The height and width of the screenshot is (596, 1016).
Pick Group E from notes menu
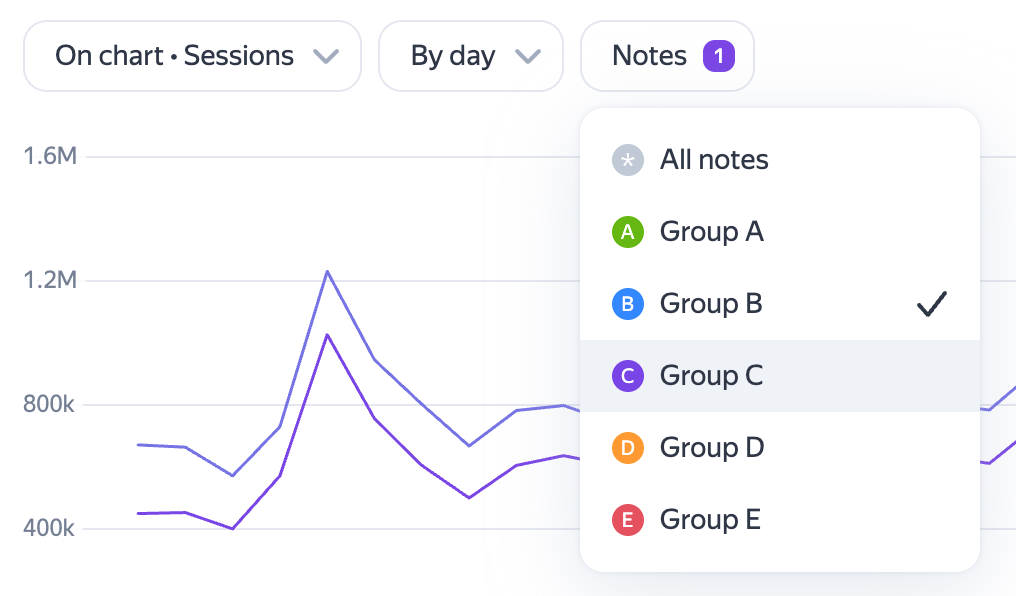[779, 520]
